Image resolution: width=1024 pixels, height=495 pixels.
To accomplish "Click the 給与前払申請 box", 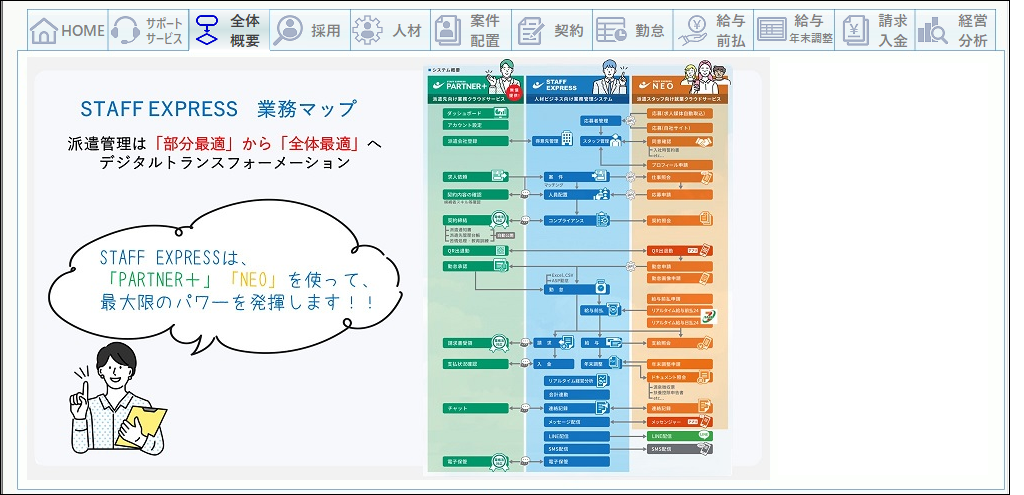I will click(680, 299).
